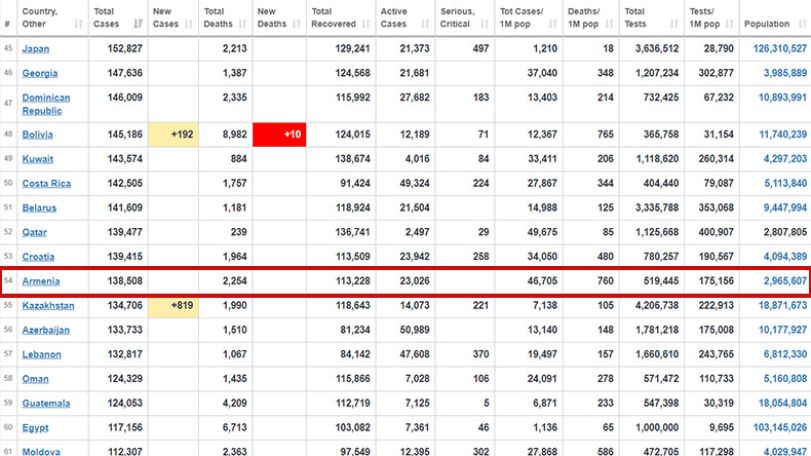Click the Total Tests sort icon
Screen dimensions: 811x456
(x=674, y=24)
